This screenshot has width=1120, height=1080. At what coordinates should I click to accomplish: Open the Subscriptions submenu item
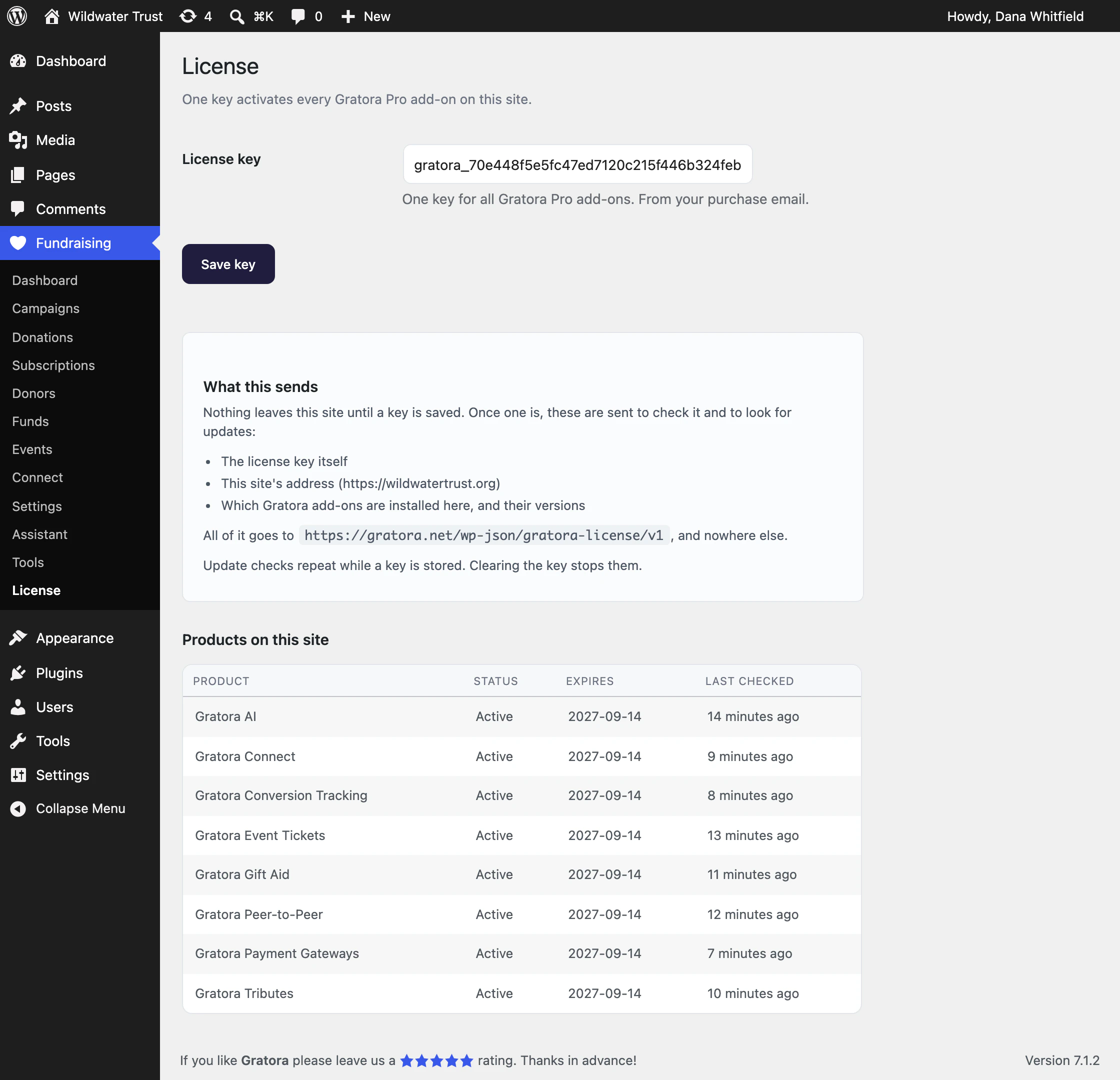53,365
